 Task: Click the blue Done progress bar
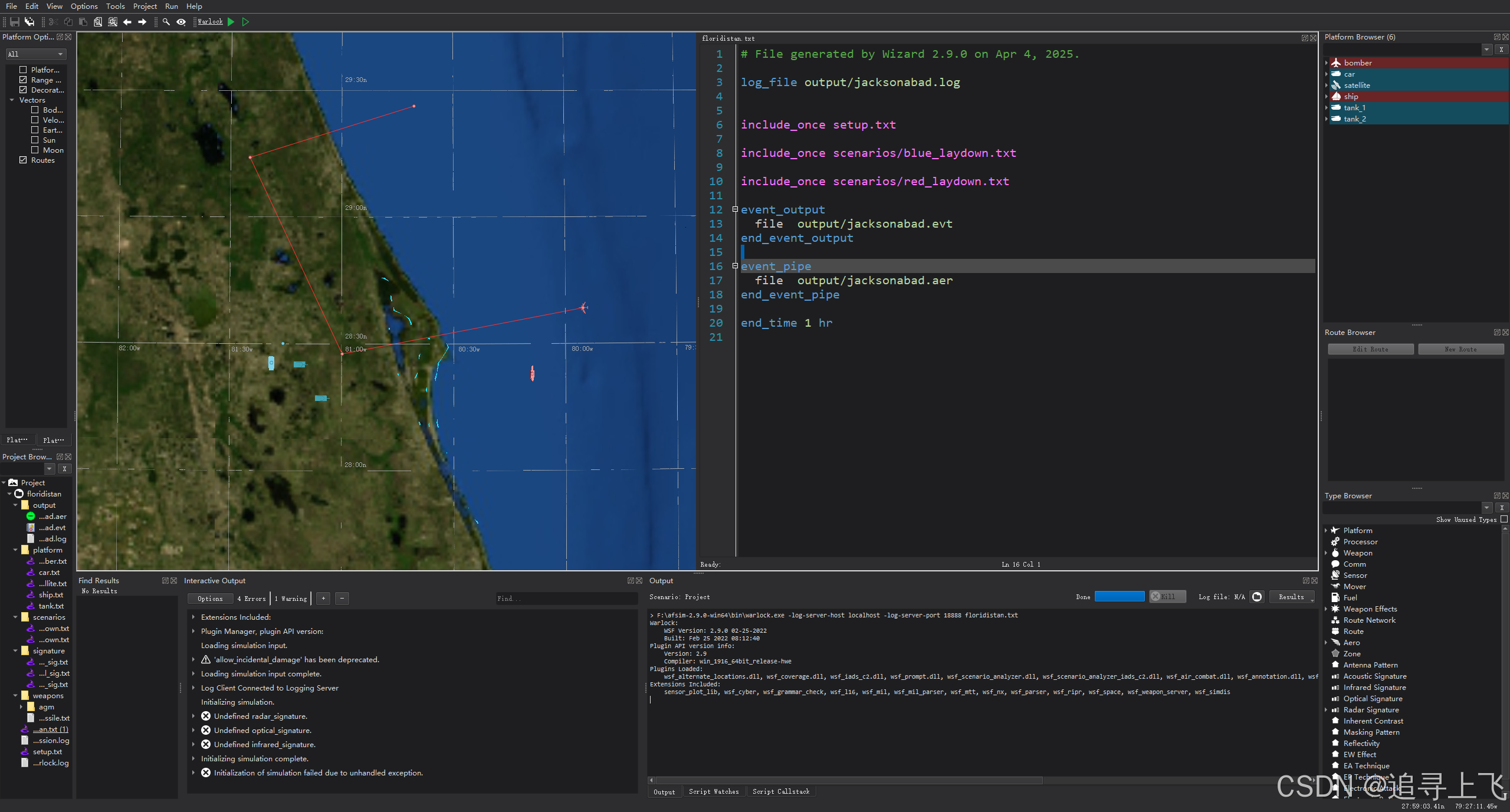[1119, 597]
